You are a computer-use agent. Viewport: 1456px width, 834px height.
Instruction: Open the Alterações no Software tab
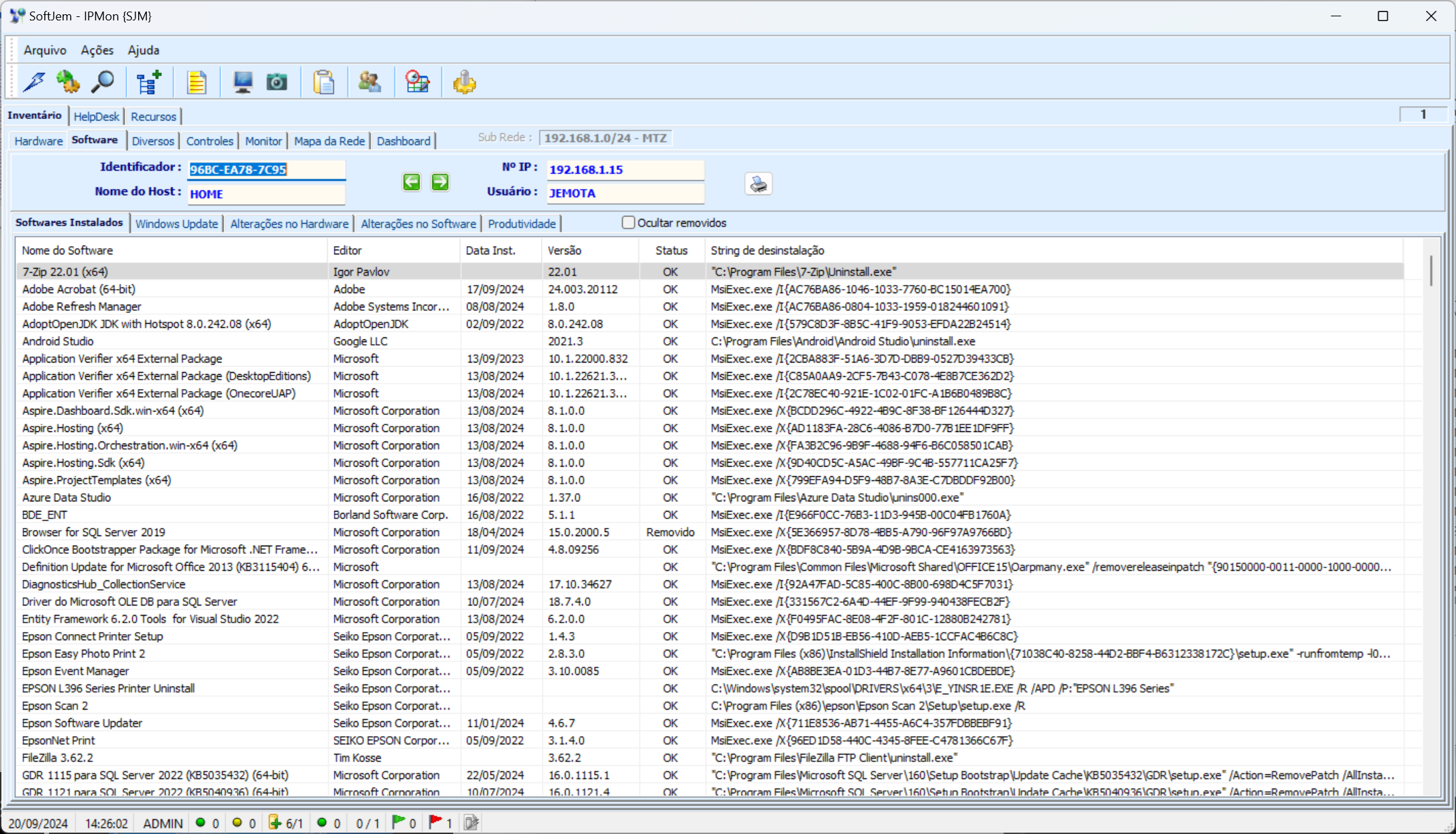tap(418, 224)
